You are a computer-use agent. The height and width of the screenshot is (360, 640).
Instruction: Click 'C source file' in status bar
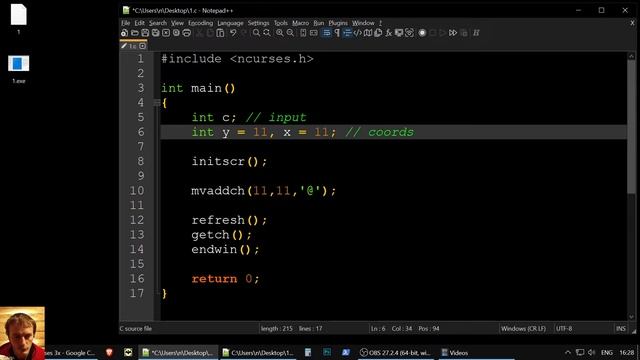(136, 329)
